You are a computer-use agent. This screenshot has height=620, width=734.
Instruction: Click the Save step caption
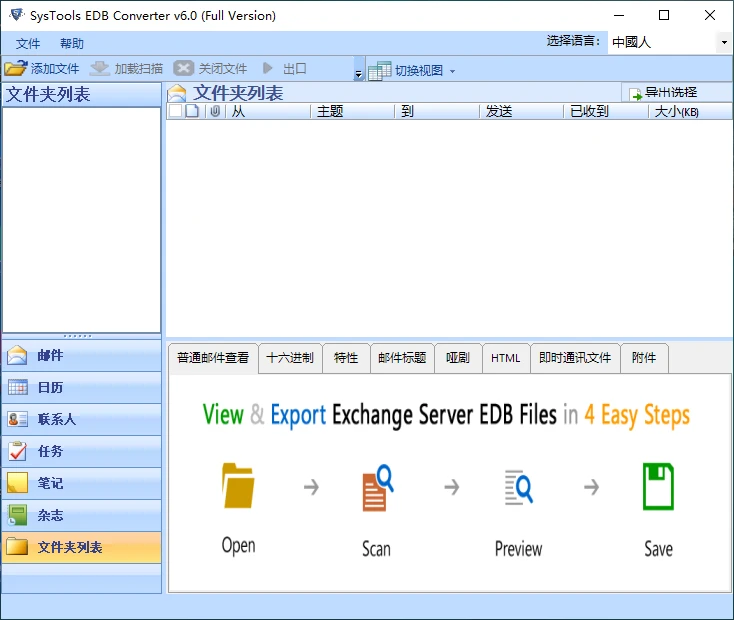click(x=659, y=549)
